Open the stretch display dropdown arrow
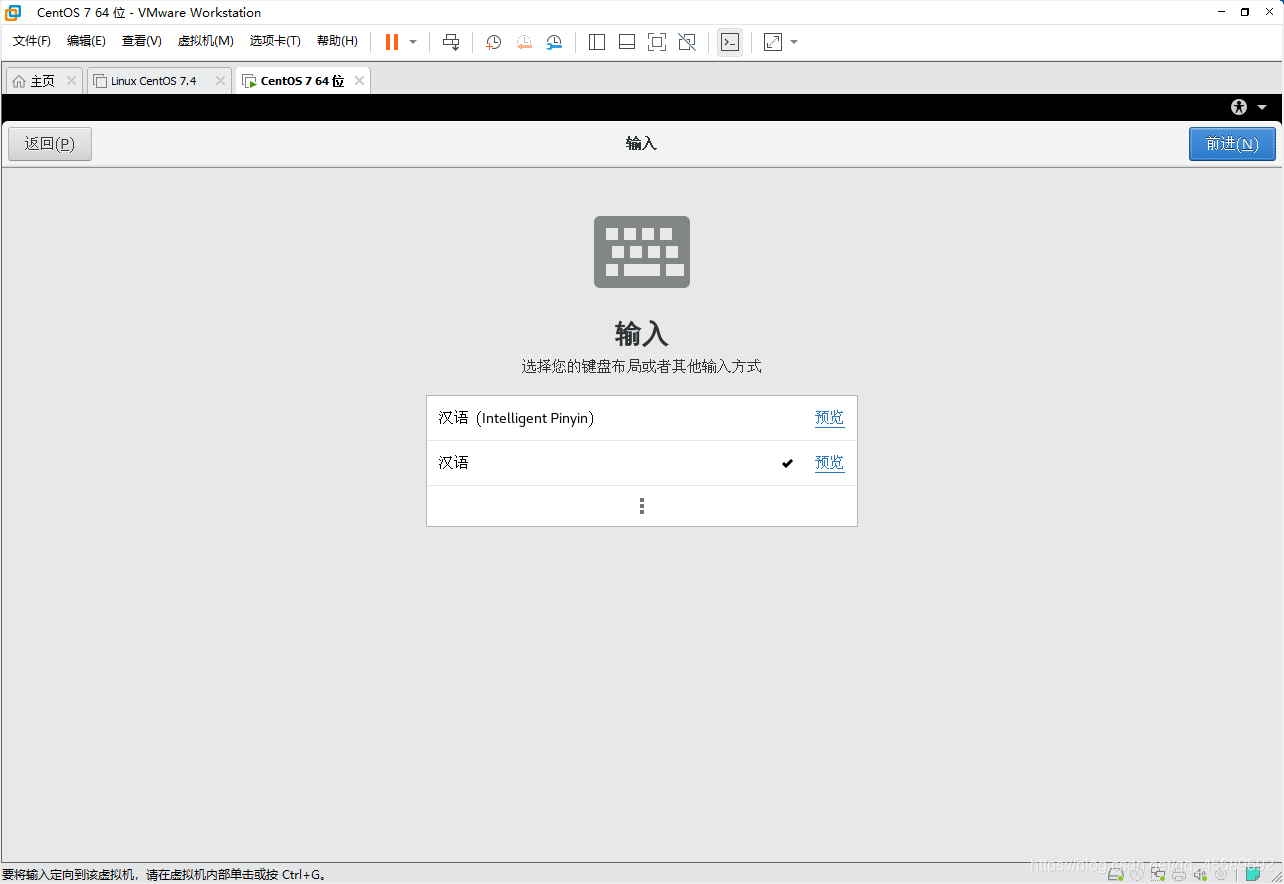 (x=794, y=42)
